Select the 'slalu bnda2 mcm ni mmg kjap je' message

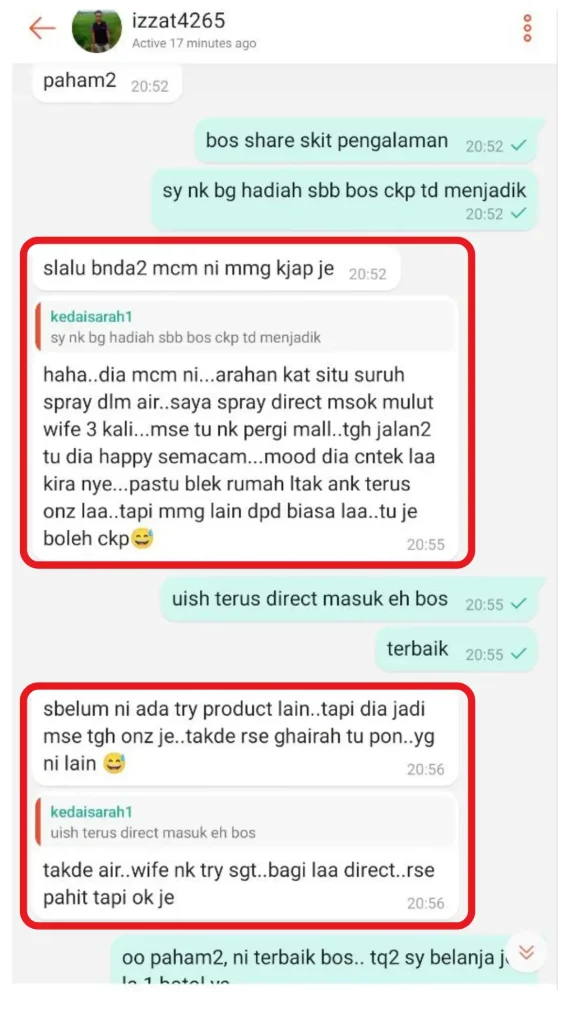pyautogui.click(x=215, y=270)
